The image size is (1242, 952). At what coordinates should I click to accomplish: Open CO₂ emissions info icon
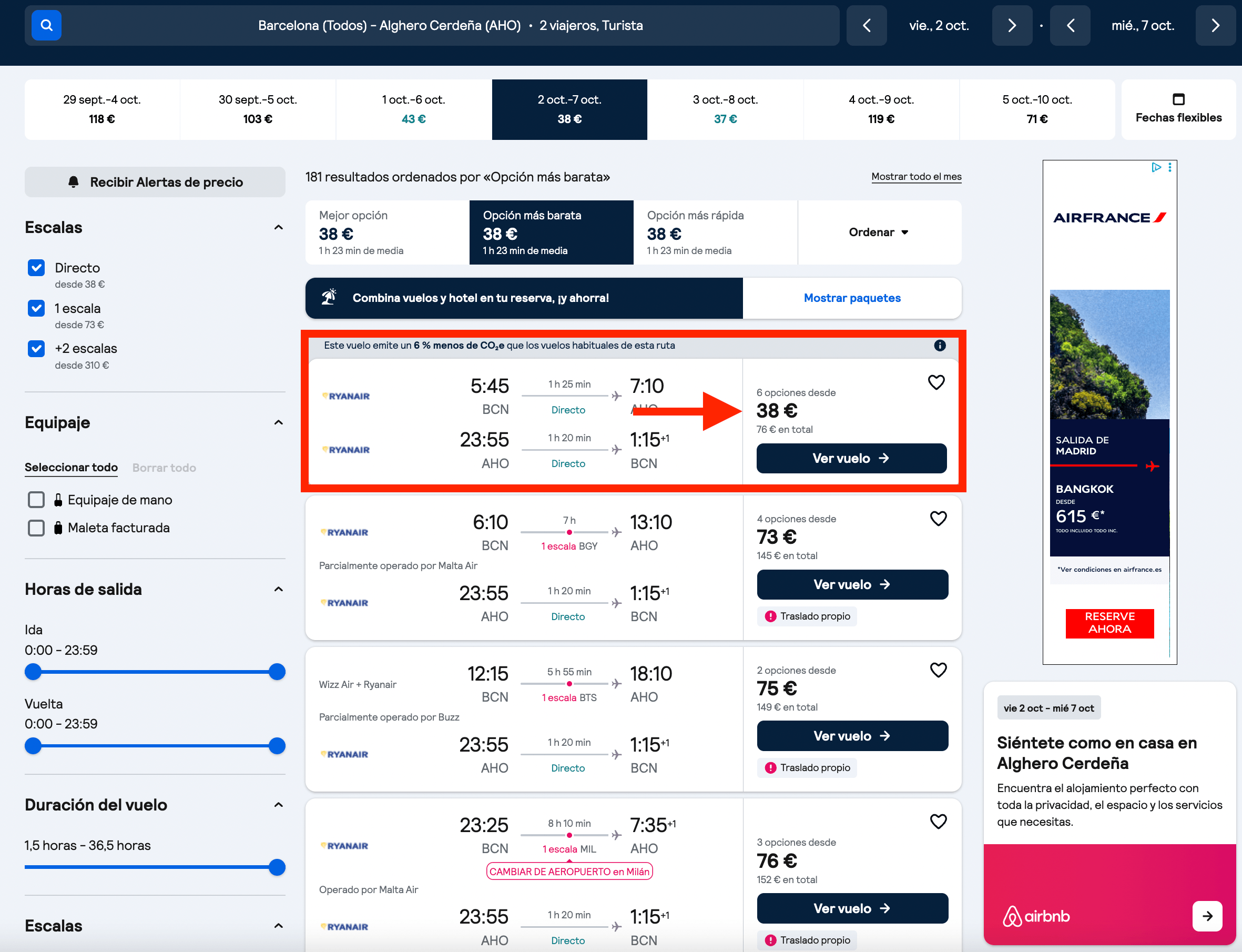940,346
